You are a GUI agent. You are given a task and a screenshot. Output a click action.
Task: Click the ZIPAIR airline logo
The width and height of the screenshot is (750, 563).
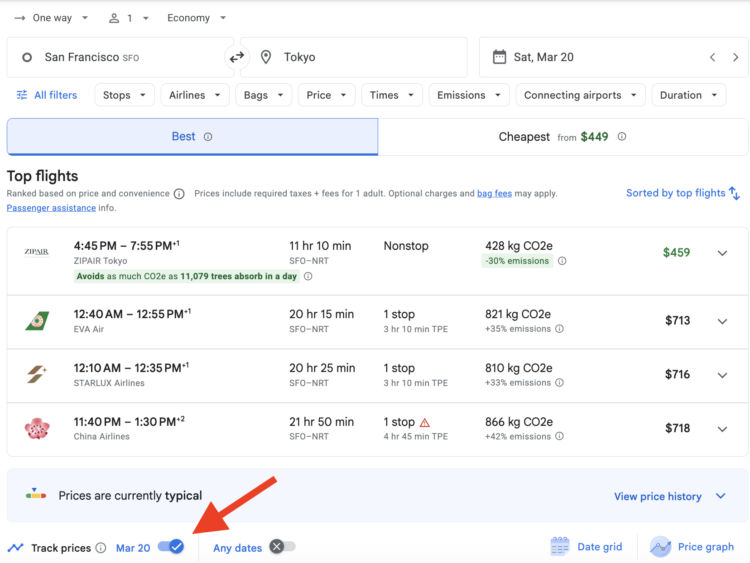(36, 252)
